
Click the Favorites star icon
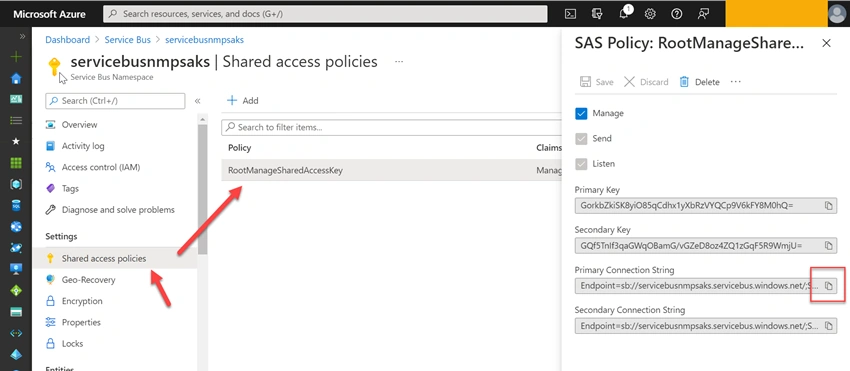coord(16,141)
